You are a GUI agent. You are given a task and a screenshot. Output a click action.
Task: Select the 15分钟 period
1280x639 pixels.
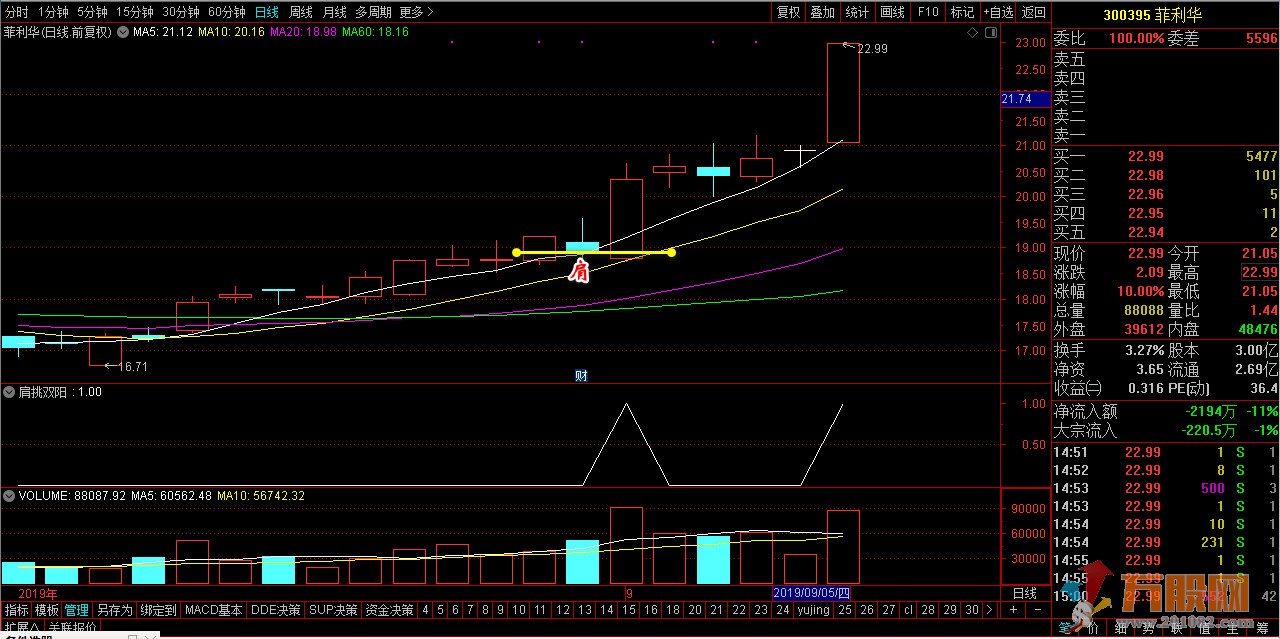pyautogui.click(x=135, y=12)
